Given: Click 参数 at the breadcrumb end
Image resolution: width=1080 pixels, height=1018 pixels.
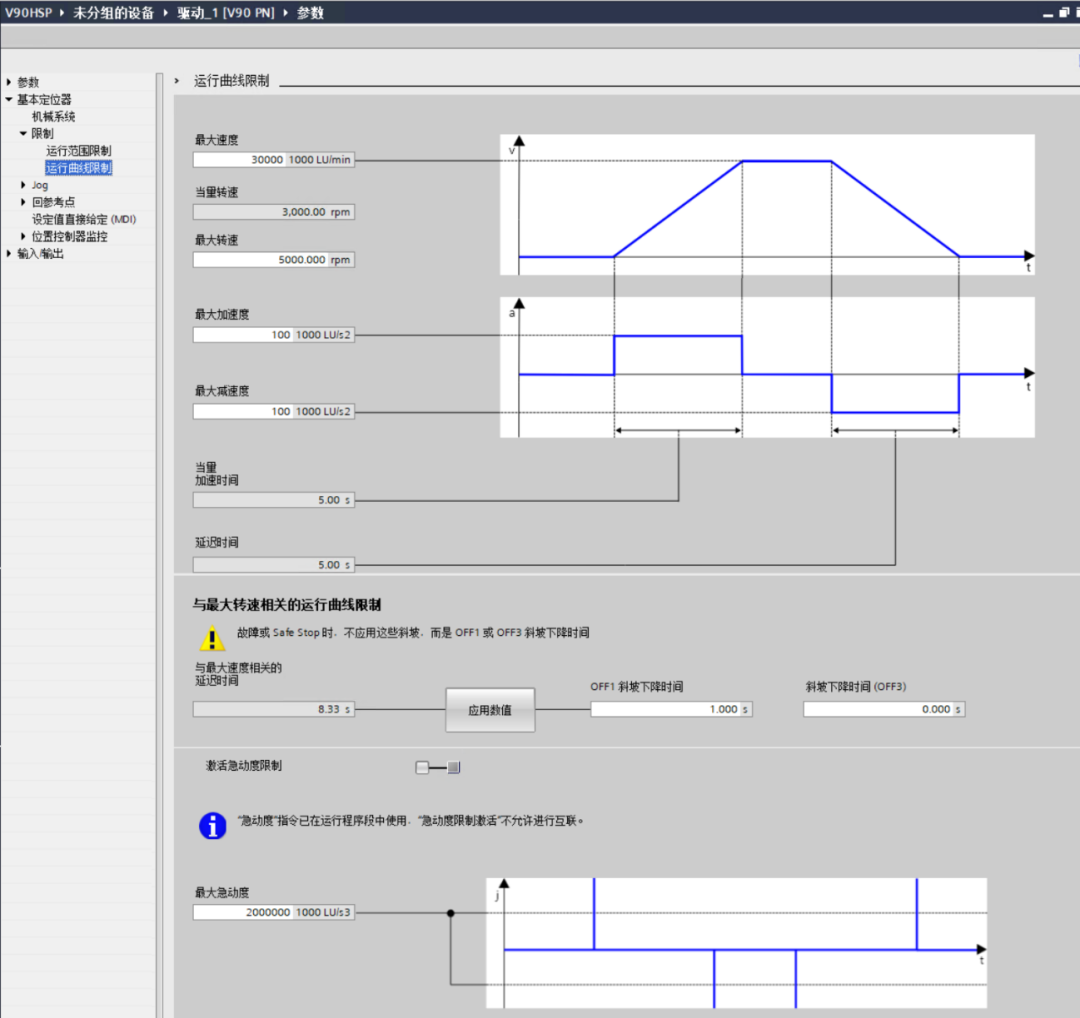Looking at the screenshot, I should pos(311,12).
